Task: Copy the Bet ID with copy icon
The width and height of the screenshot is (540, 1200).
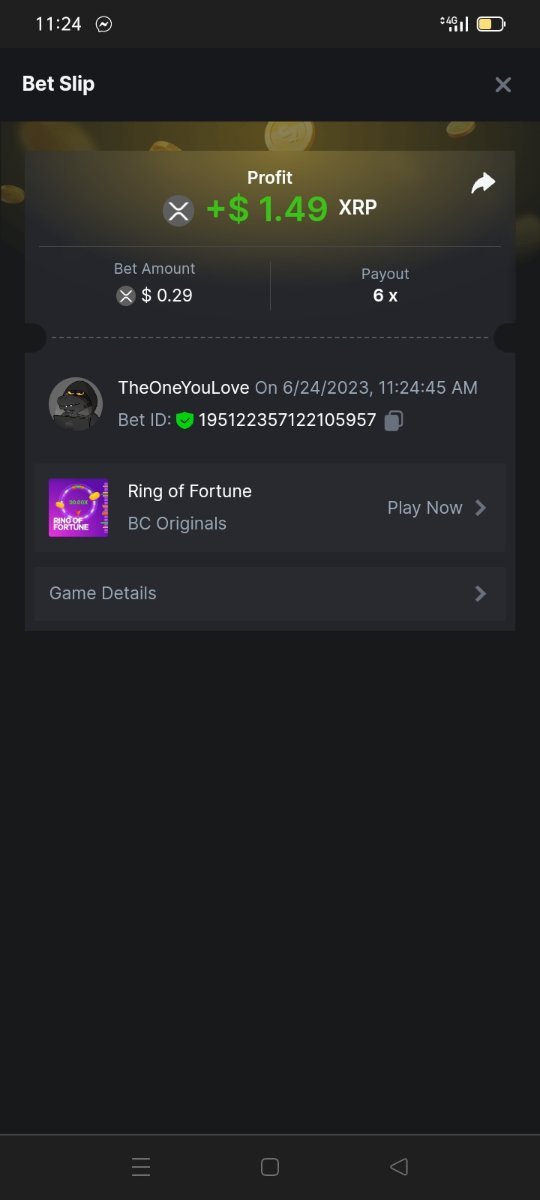Action: point(394,421)
